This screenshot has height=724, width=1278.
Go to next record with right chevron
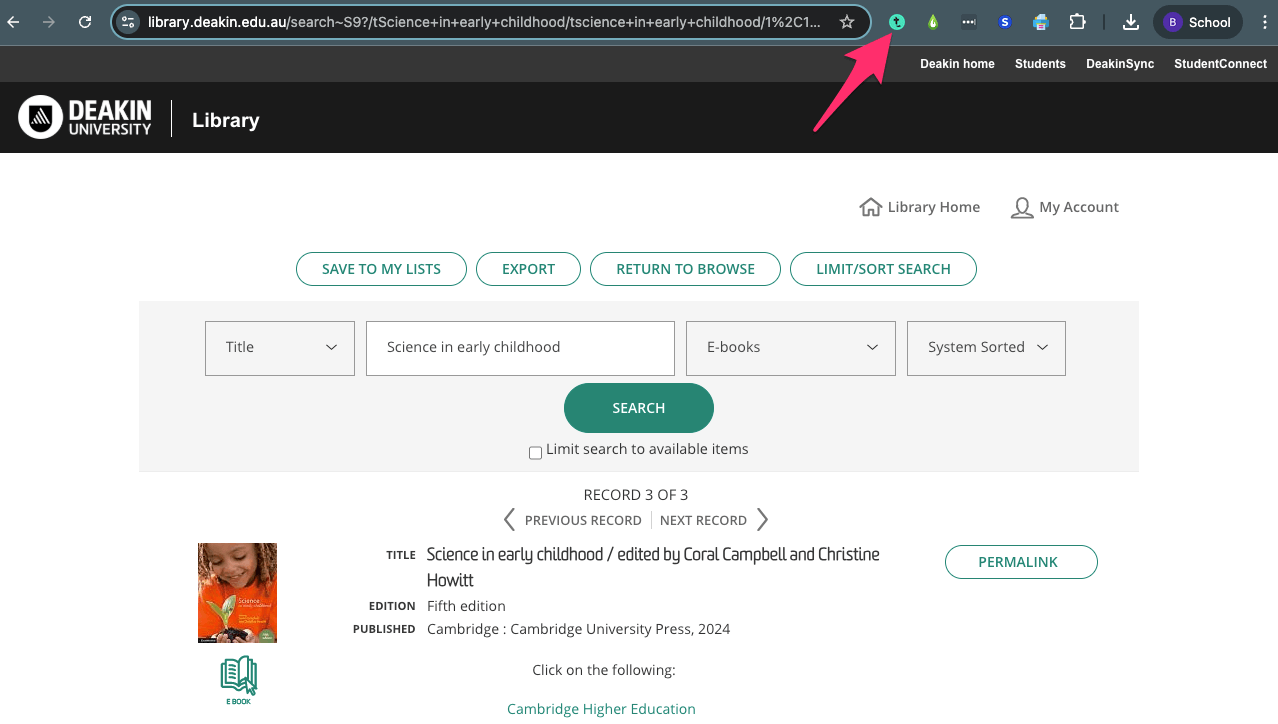(x=763, y=520)
